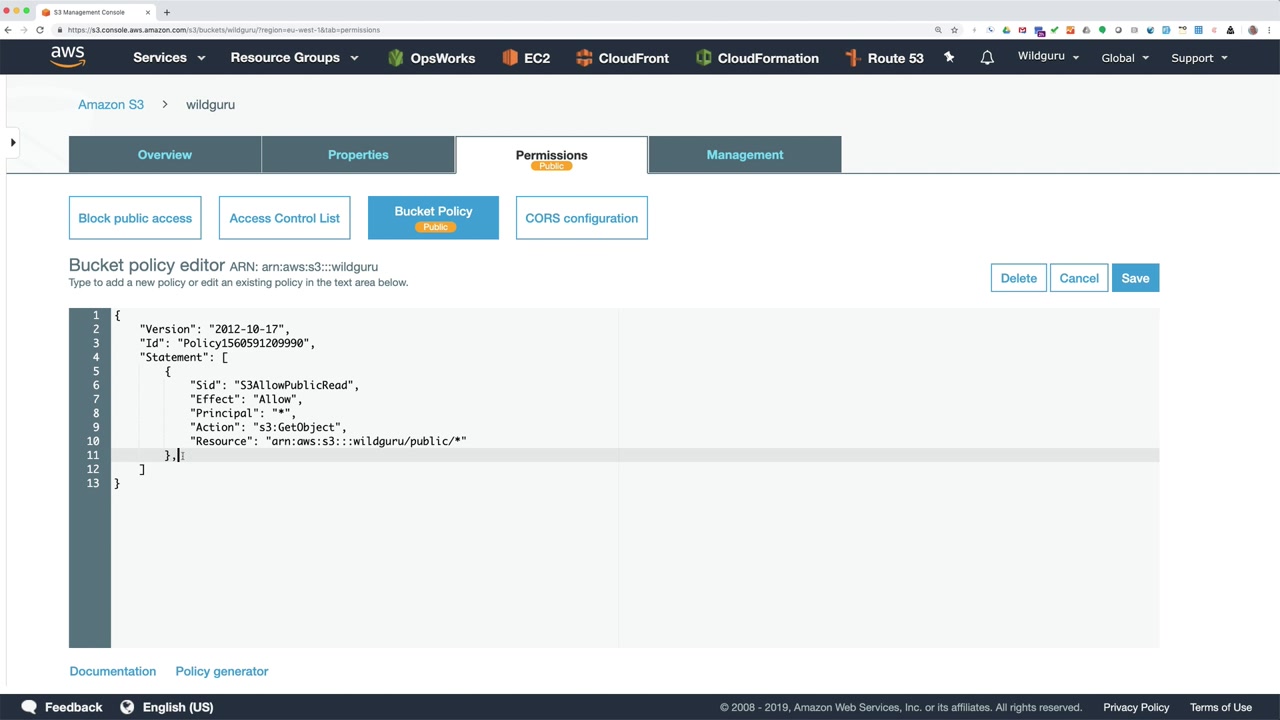The image size is (1280, 720).
Task: Click the pin shortcuts star icon
Action: 949,57
